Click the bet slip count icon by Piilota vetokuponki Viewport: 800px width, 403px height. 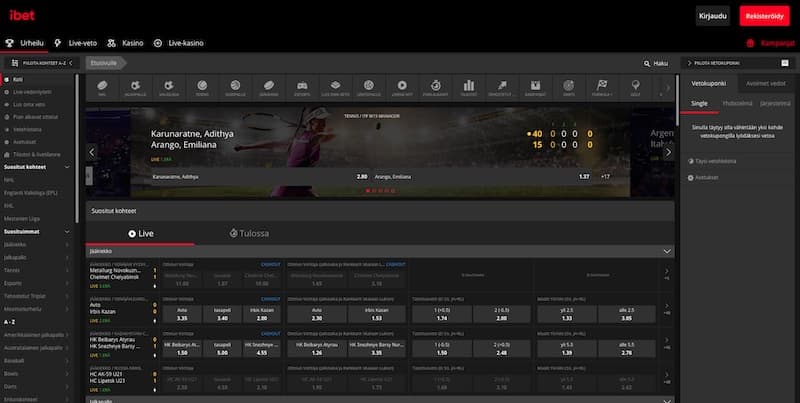785,63
